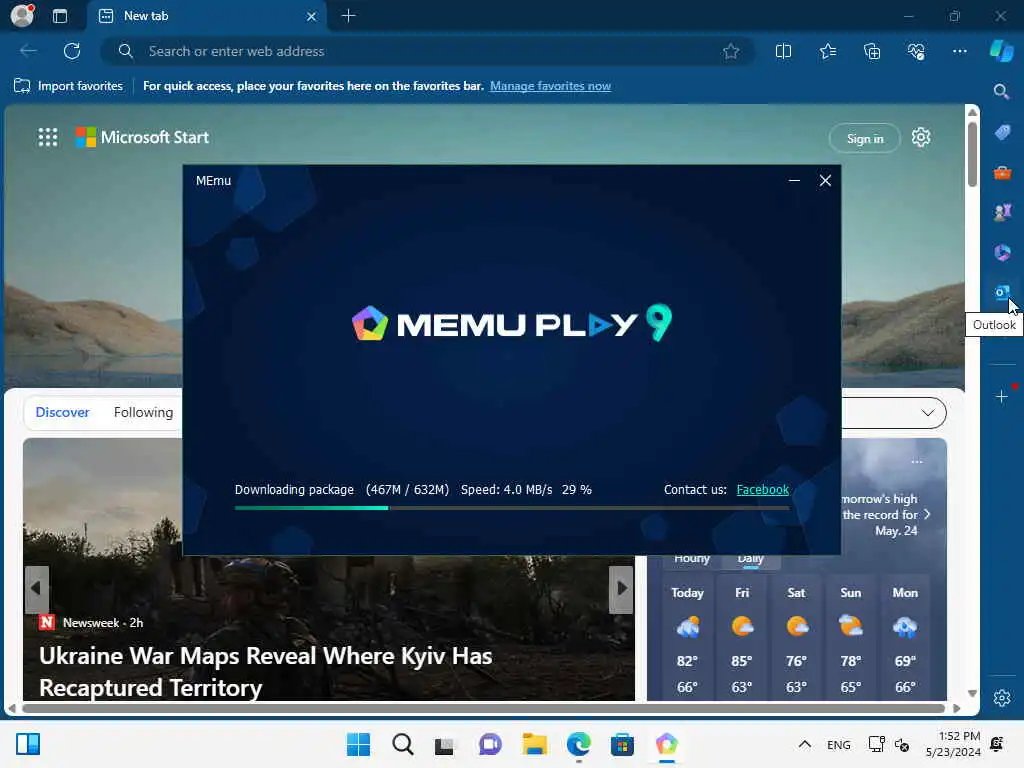Refresh the current page
The image size is (1024, 768).
click(x=72, y=51)
